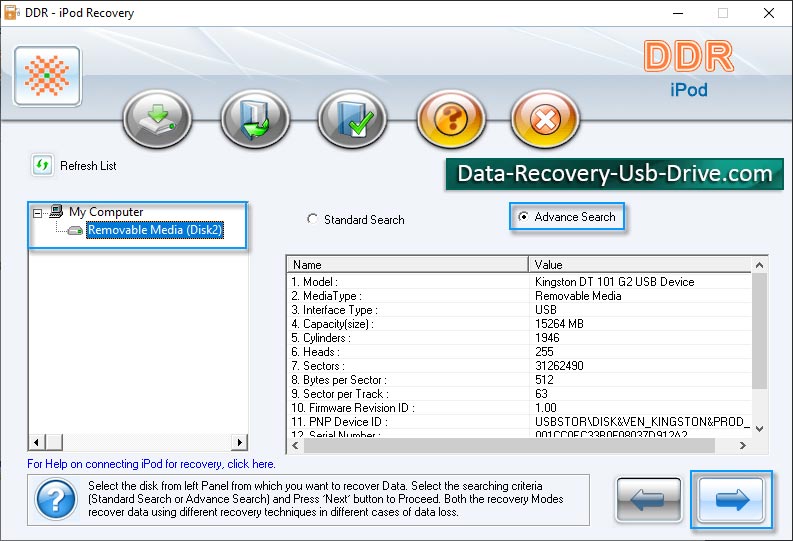Click the "1. Model :" row
The image size is (793, 541).
tap(519, 282)
